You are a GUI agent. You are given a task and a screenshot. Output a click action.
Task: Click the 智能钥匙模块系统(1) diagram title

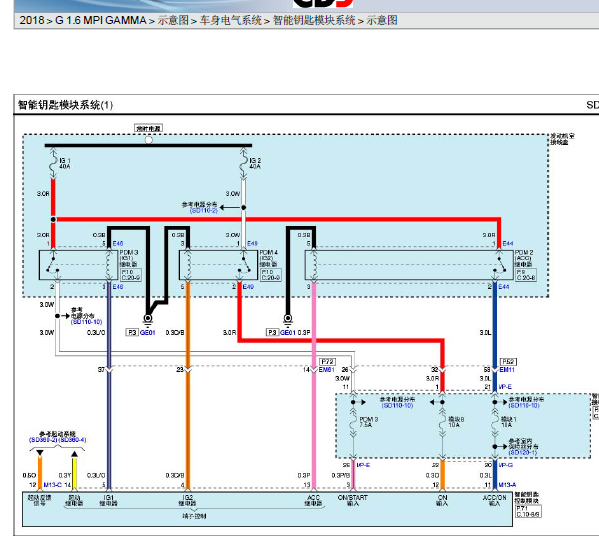(65, 105)
